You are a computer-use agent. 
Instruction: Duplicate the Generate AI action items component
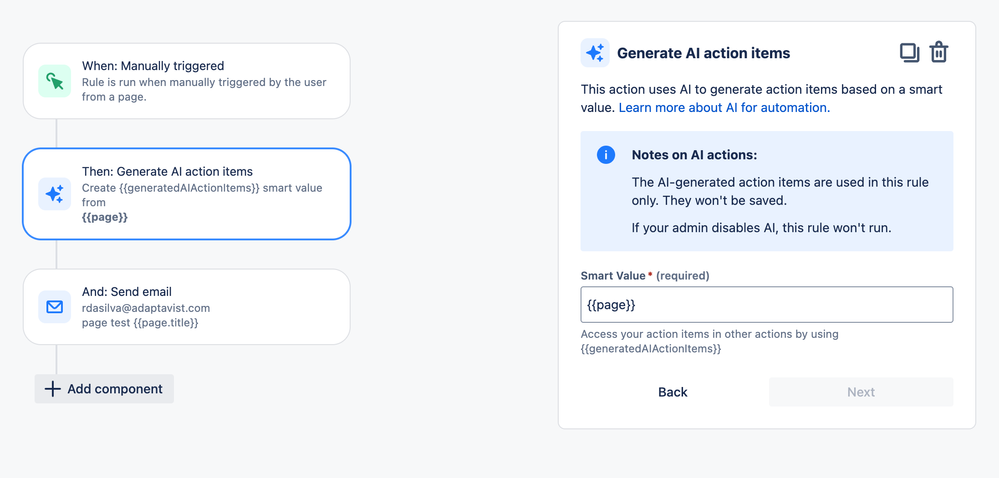coord(909,53)
